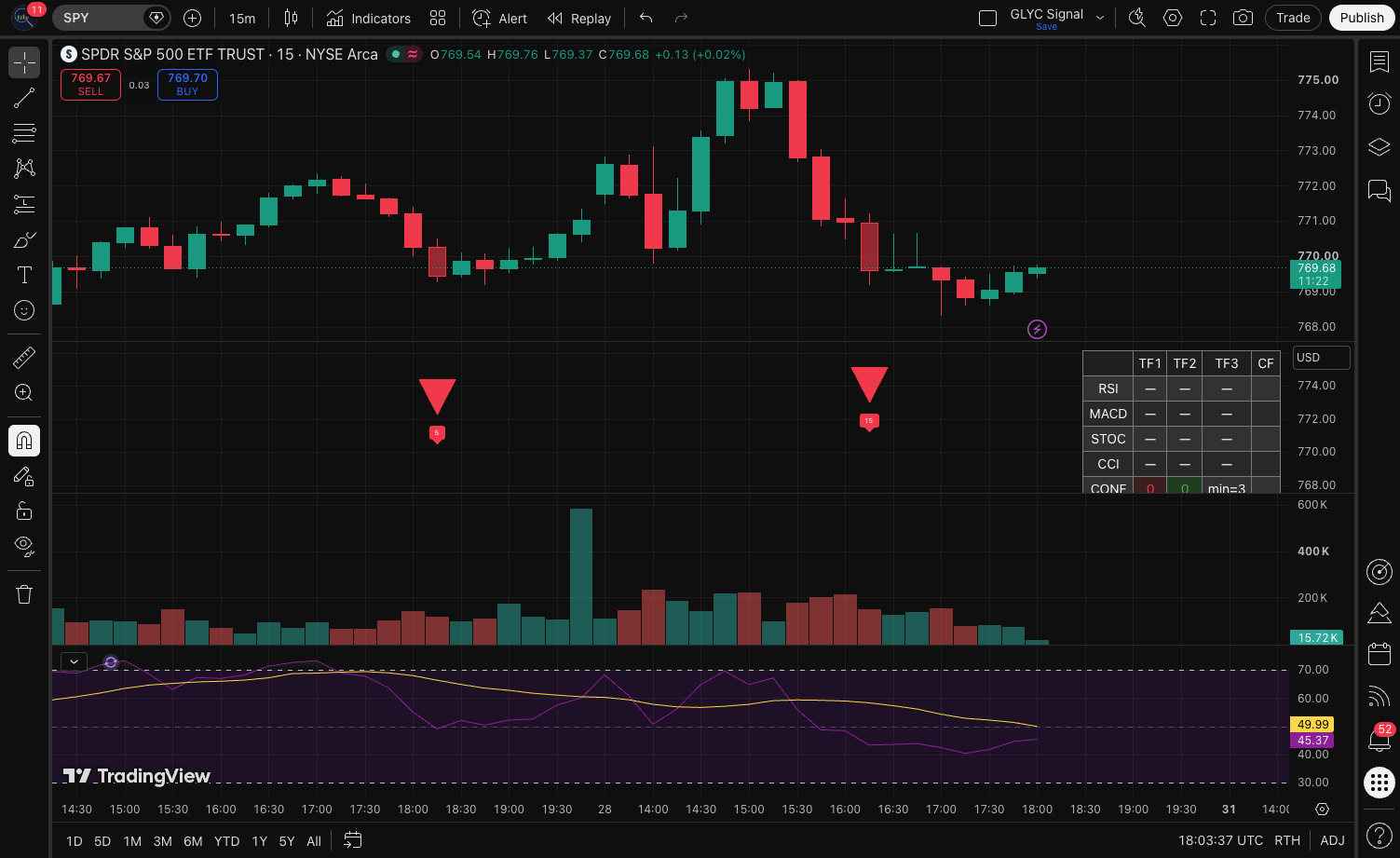The image size is (1400, 858).
Task: Select the All date range
Action: pos(314,841)
